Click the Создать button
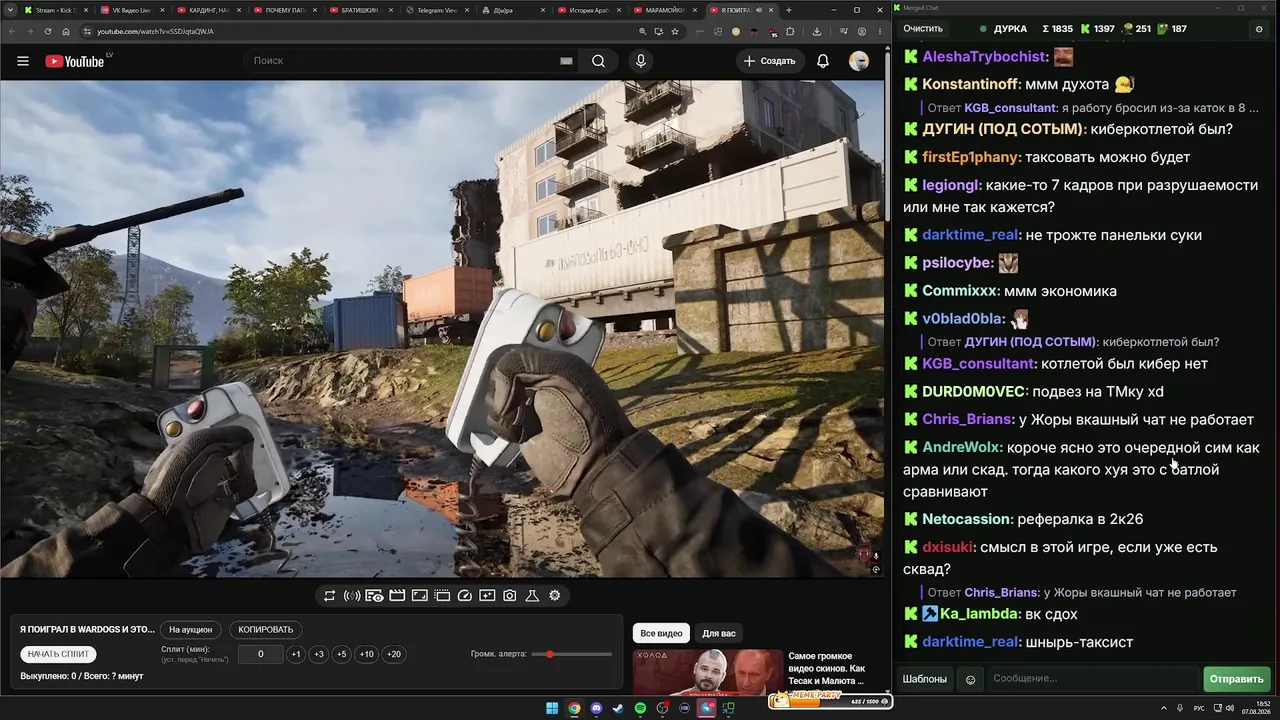1280x720 pixels. 769,61
